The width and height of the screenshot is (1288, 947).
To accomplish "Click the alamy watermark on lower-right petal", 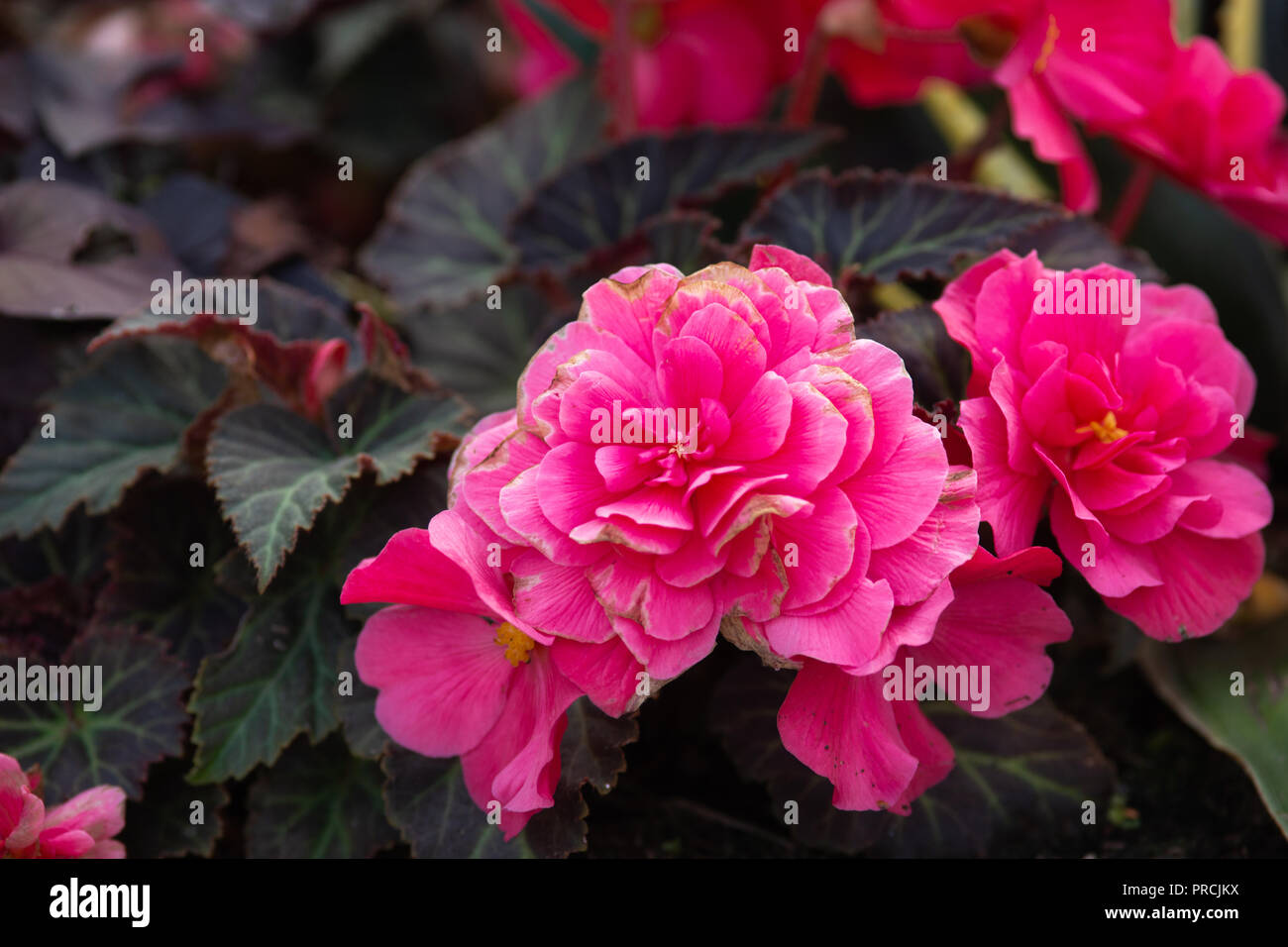I will click(x=935, y=684).
